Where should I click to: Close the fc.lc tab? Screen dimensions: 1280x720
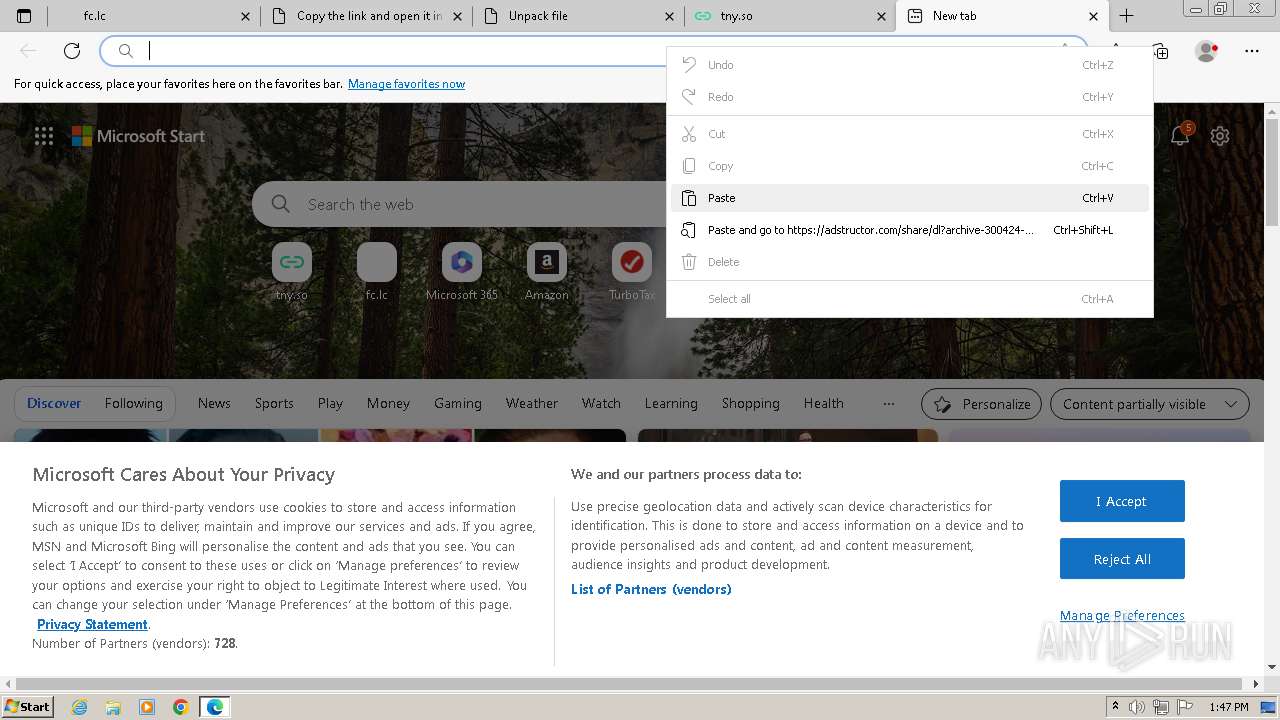click(247, 16)
